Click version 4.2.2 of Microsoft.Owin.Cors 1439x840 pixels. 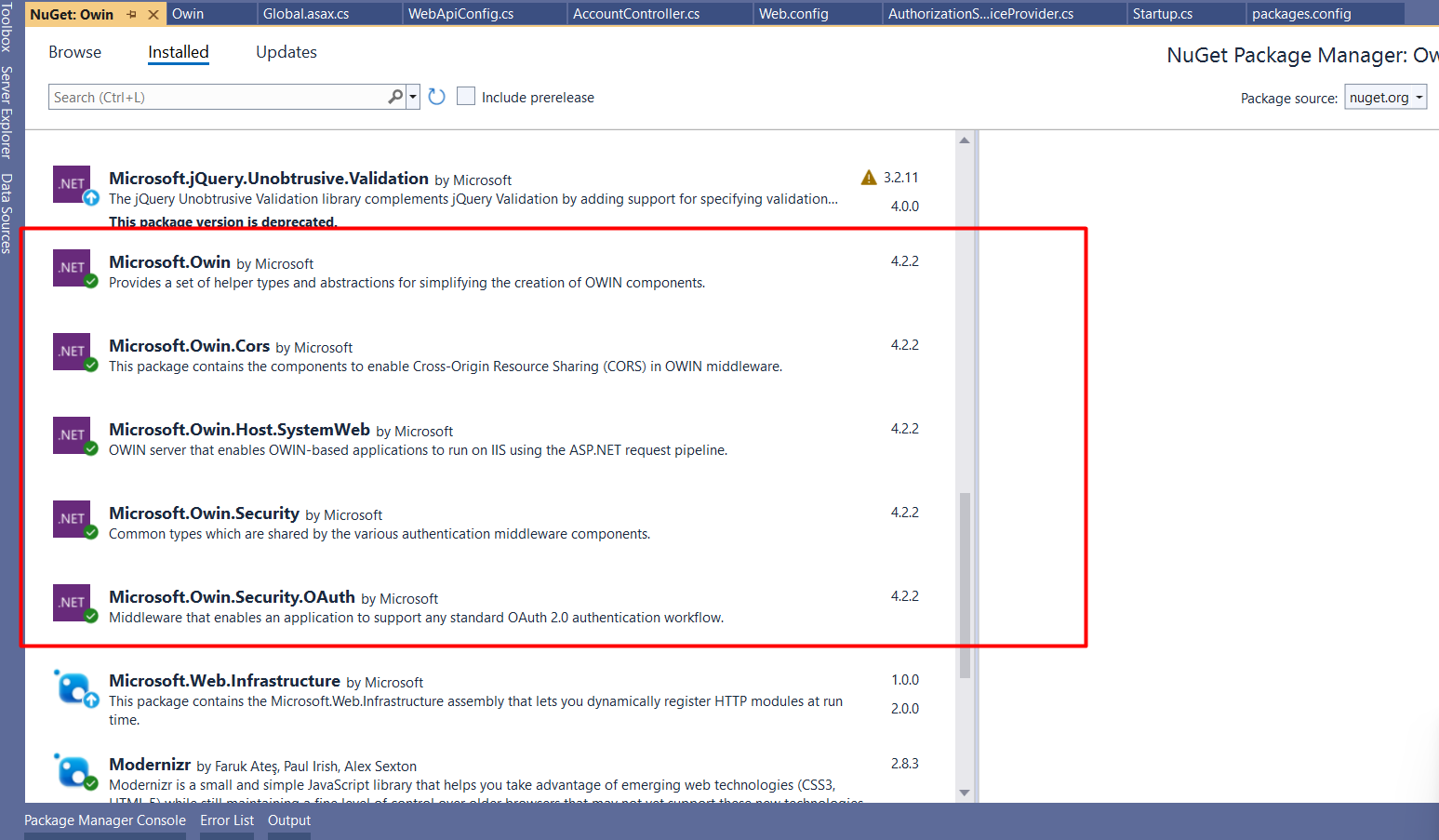coord(905,345)
